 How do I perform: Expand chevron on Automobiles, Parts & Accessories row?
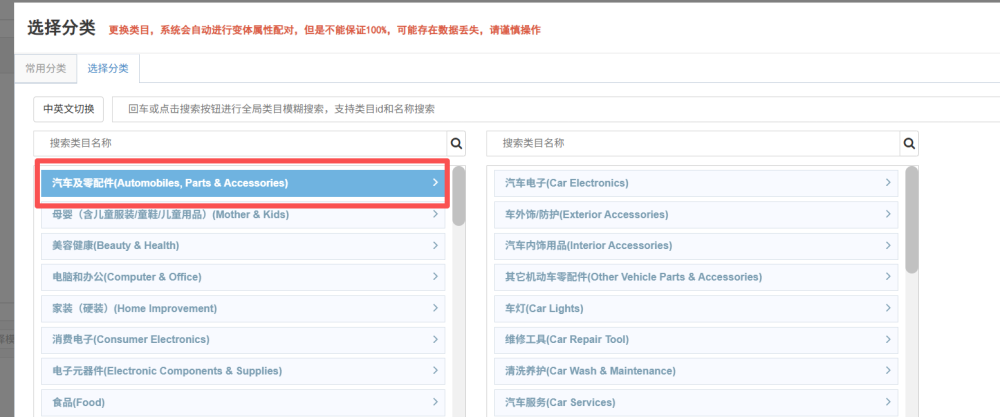coord(435,182)
